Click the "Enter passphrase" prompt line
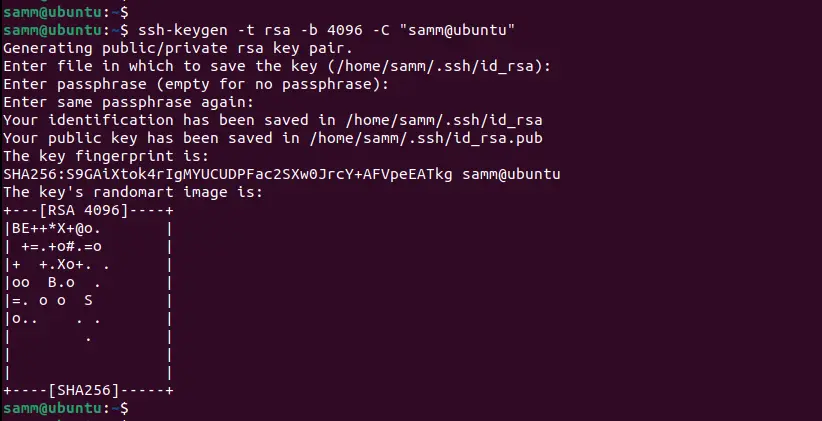The height and width of the screenshot is (421, 822). (x=196, y=84)
